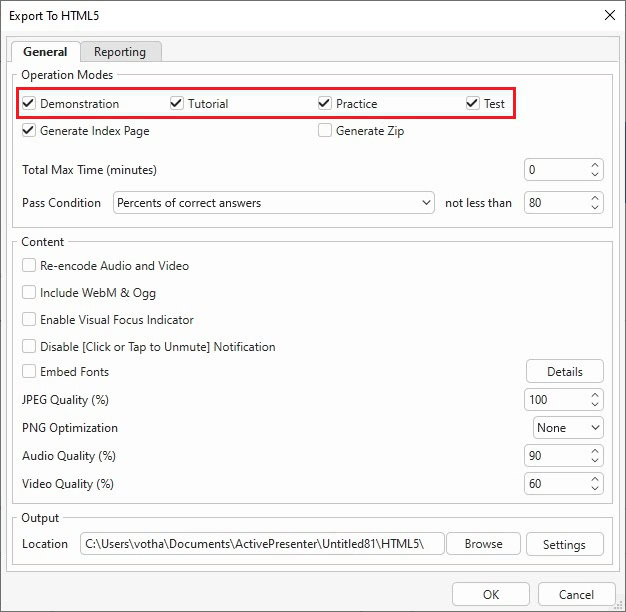This screenshot has height=612, width=626.
Task: Switch to the Reporting tab
Action: (x=120, y=52)
